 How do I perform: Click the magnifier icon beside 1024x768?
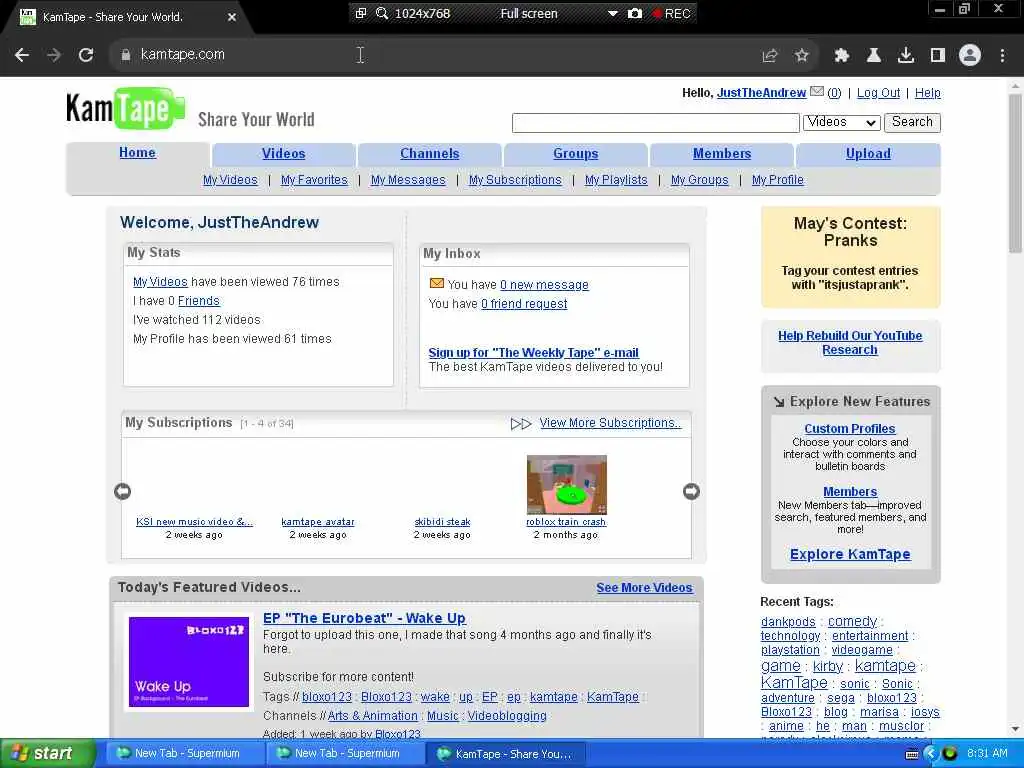point(382,13)
